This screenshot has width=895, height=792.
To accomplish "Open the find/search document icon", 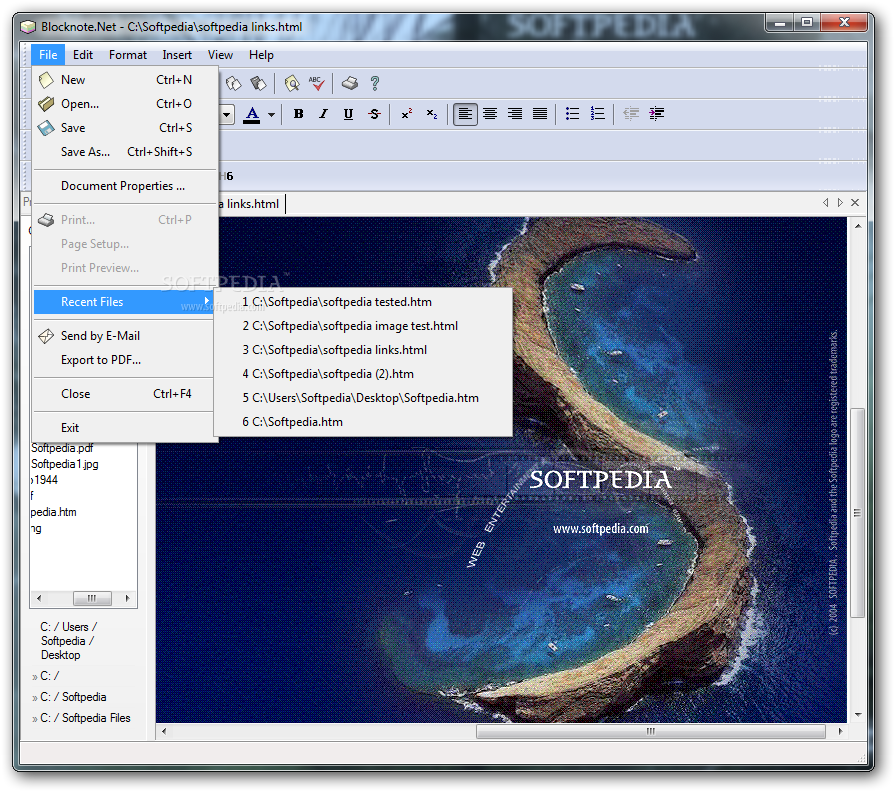I will (x=292, y=84).
